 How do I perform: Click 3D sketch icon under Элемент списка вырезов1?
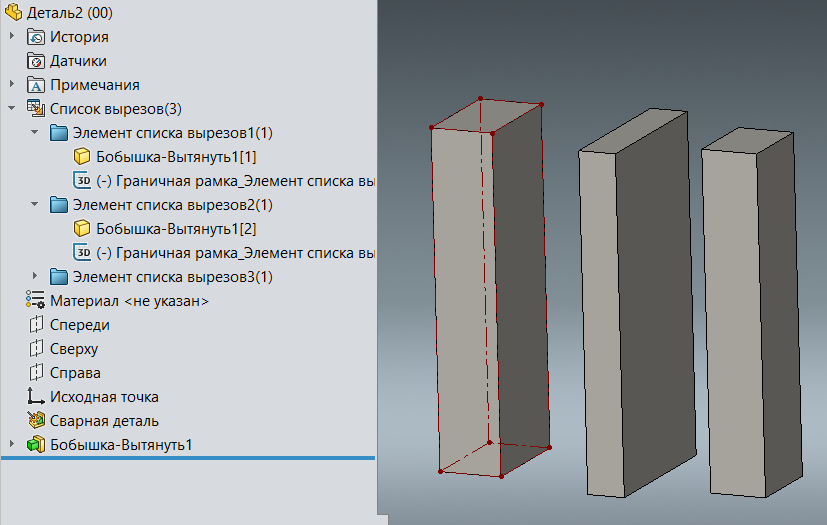(82, 180)
